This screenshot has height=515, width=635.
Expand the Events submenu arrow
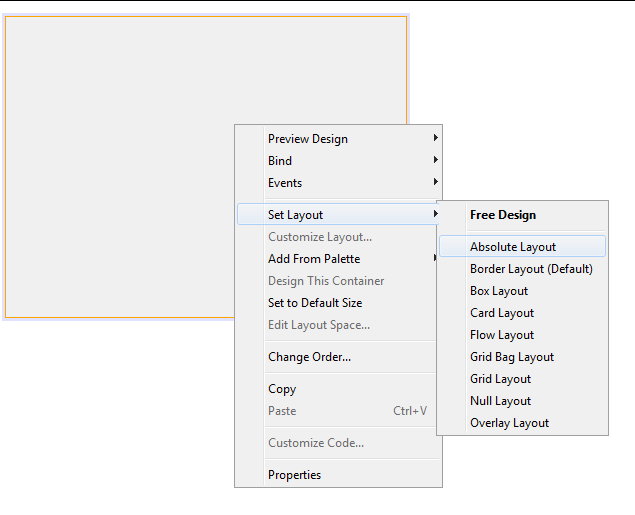pyautogui.click(x=435, y=182)
